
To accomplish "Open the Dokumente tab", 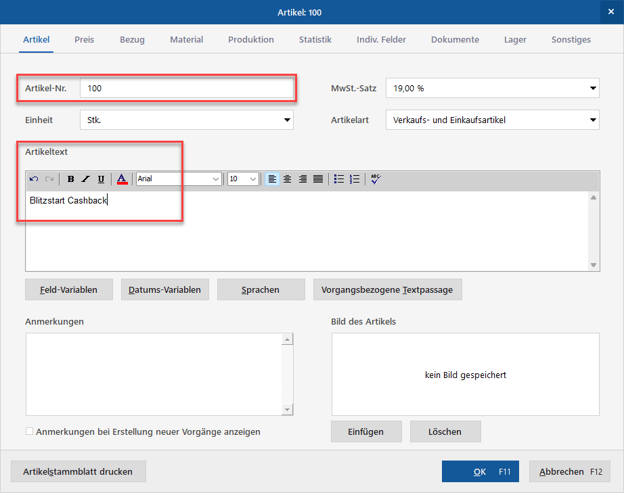I will click(455, 40).
